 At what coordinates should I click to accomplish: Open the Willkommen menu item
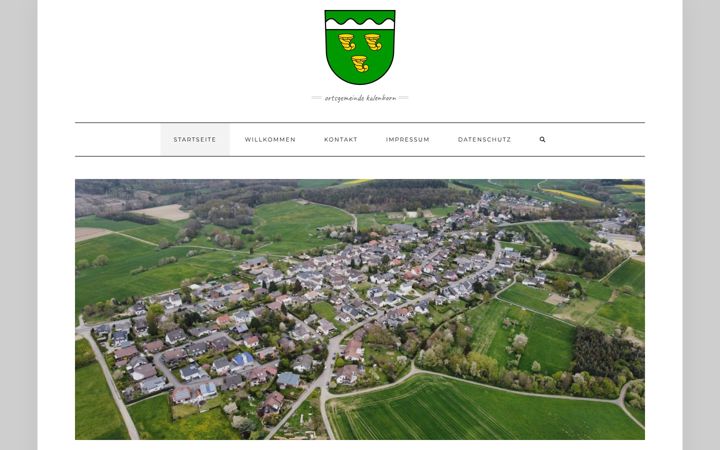click(270, 140)
